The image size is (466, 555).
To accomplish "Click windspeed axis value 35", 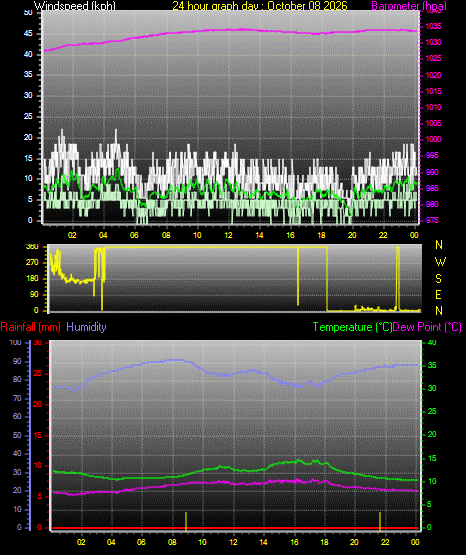I will [x=28, y=75].
